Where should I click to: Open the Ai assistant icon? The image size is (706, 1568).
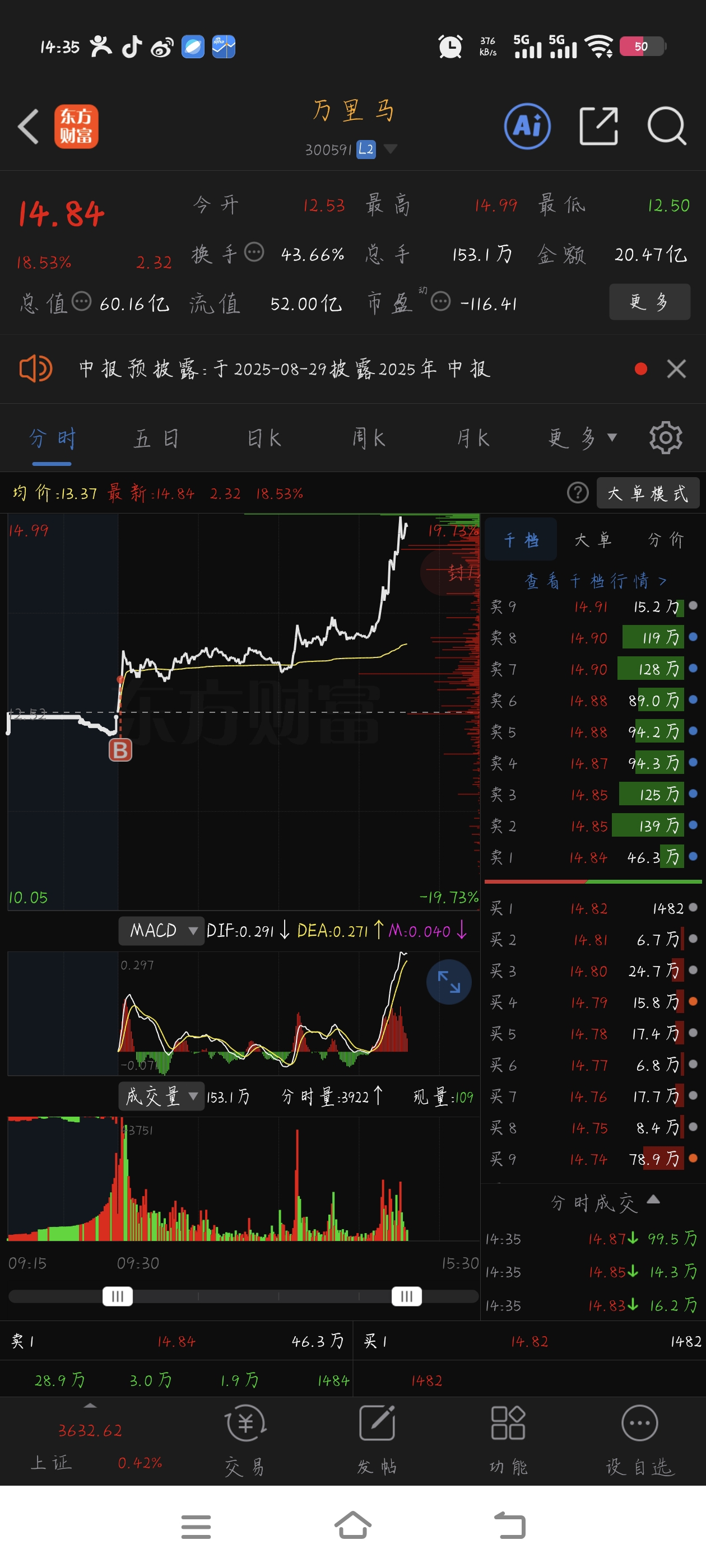click(x=527, y=127)
